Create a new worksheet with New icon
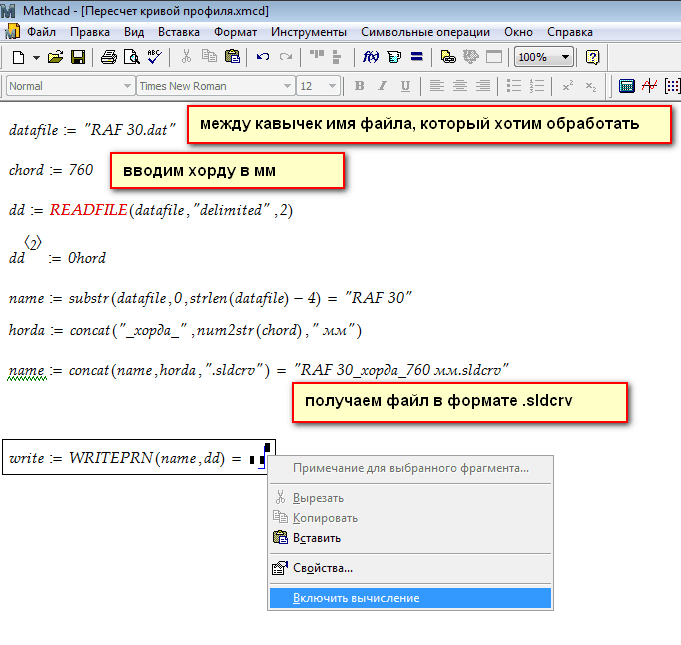The width and height of the screenshot is (681, 645). coord(18,57)
